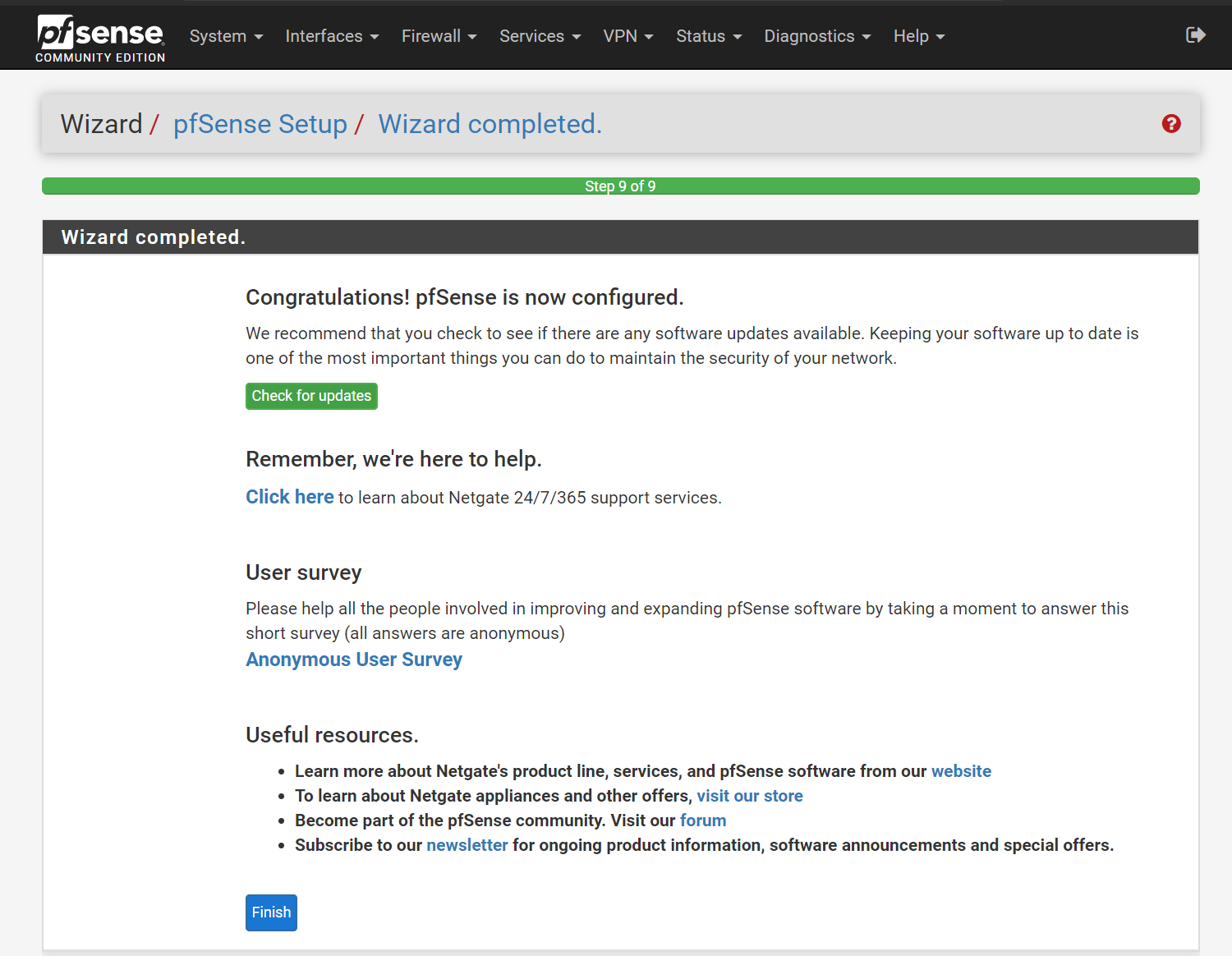
Task: Click the Check for updates button
Action: point(311,396)
